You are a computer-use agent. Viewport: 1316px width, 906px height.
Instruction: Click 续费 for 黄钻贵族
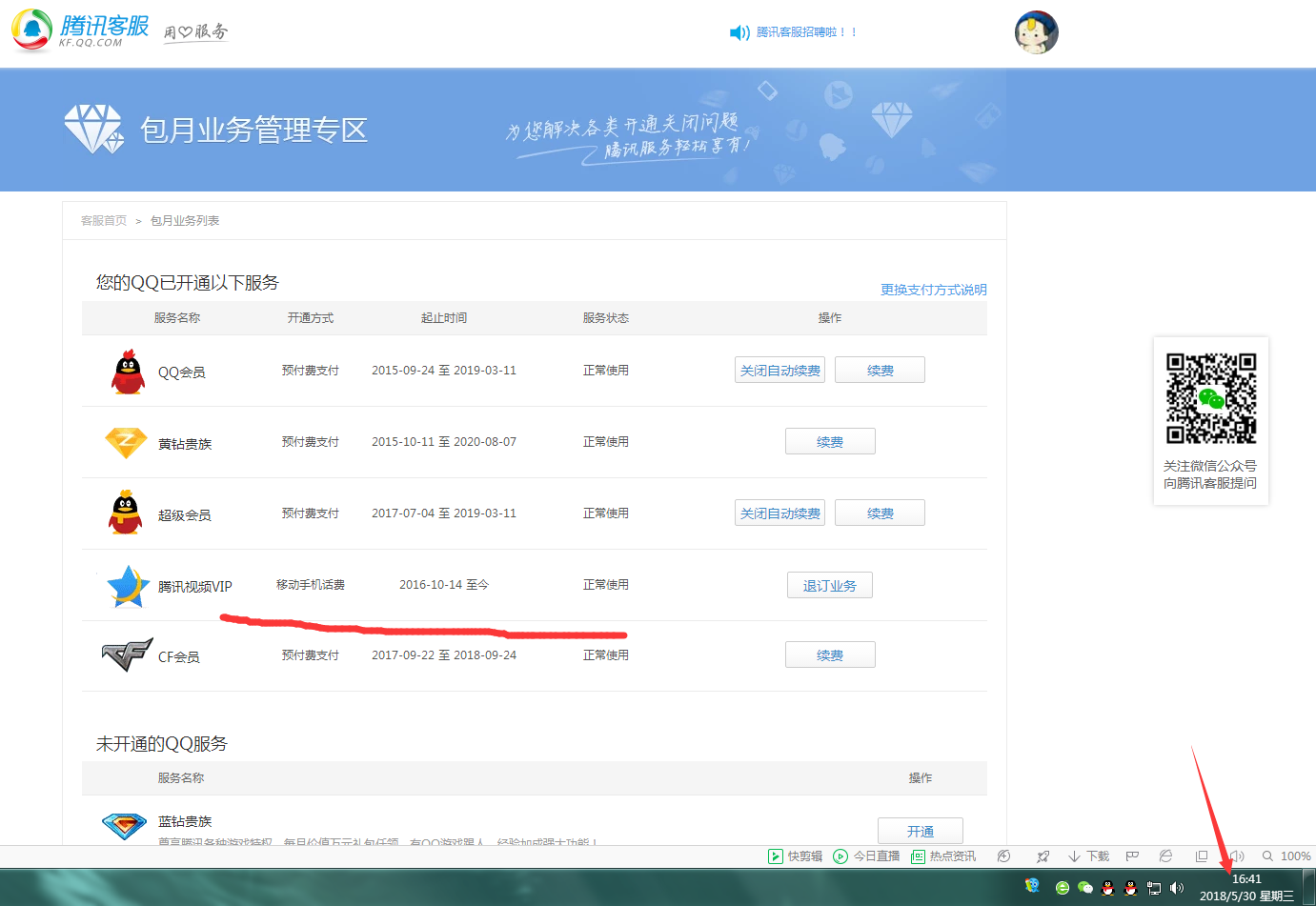pos(830,441)
